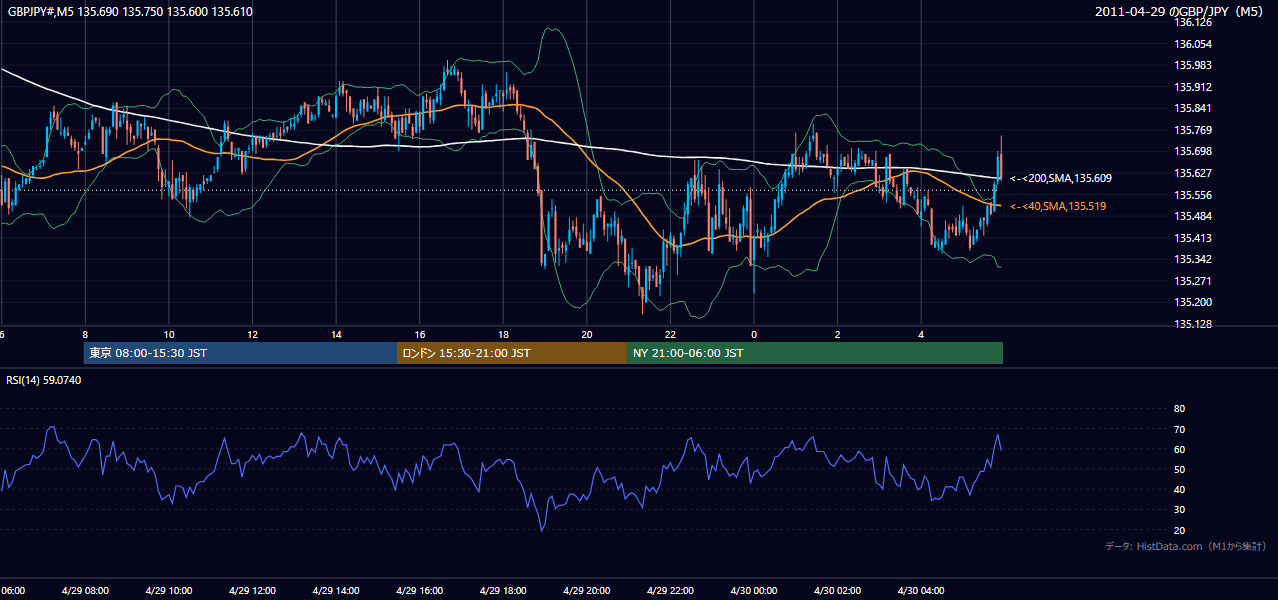Click the 4/30 04:00 bottom time label
The image size is (1278, 600).
(920, 591)
